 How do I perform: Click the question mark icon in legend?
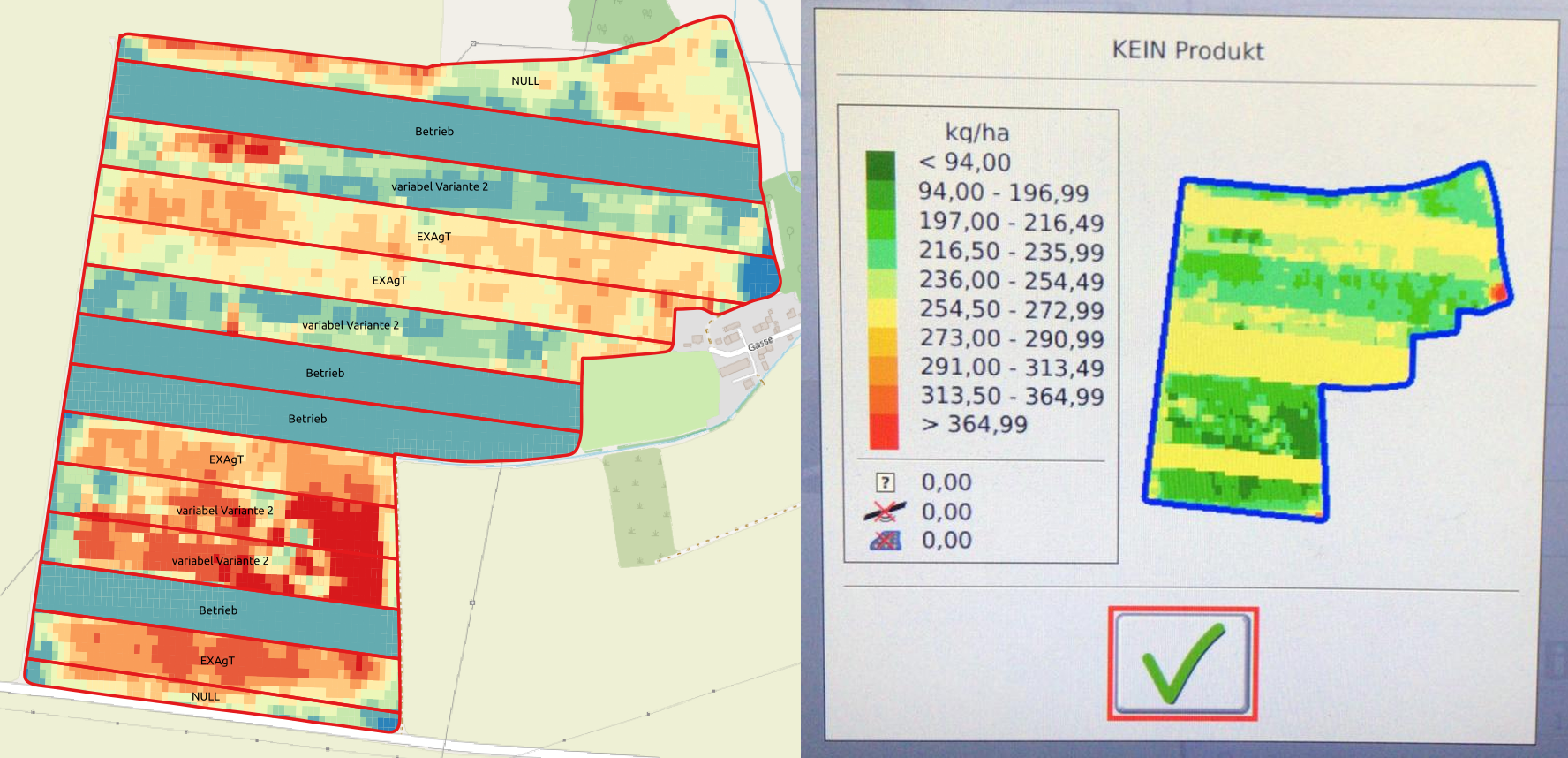click(885, 482)
